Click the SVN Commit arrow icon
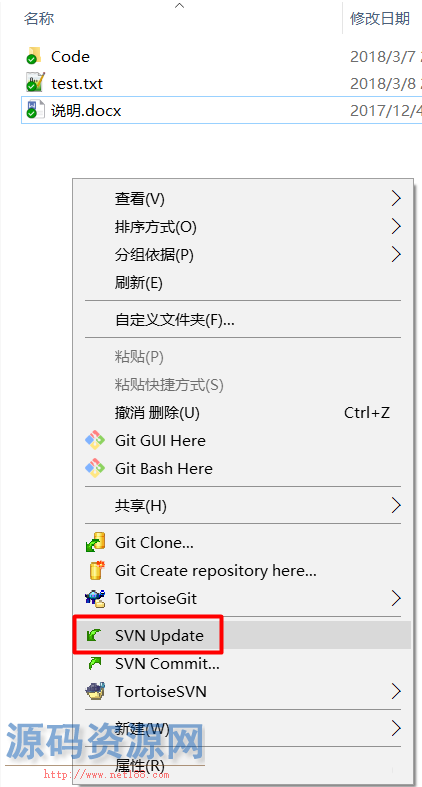This screenshot has width=422, height=787. (x=95, y=664)
